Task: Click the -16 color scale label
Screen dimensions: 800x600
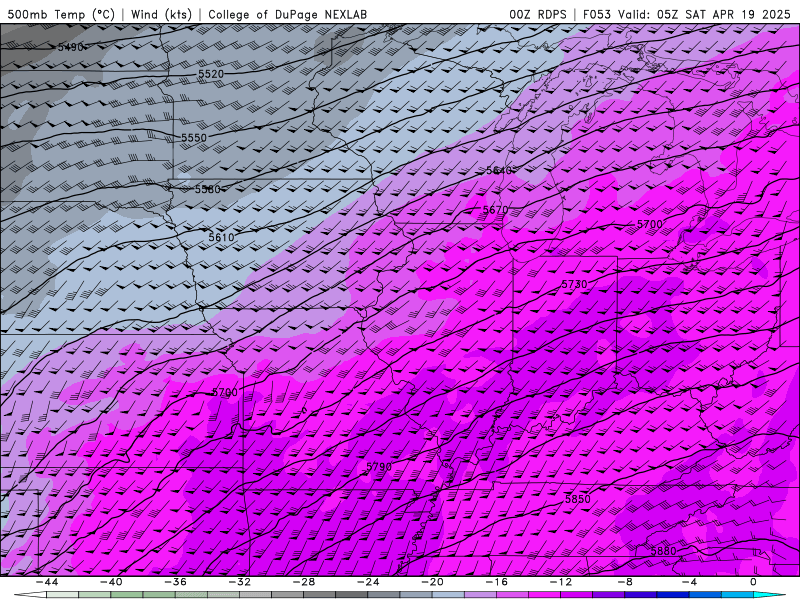Action: click(x=496, y=582)
